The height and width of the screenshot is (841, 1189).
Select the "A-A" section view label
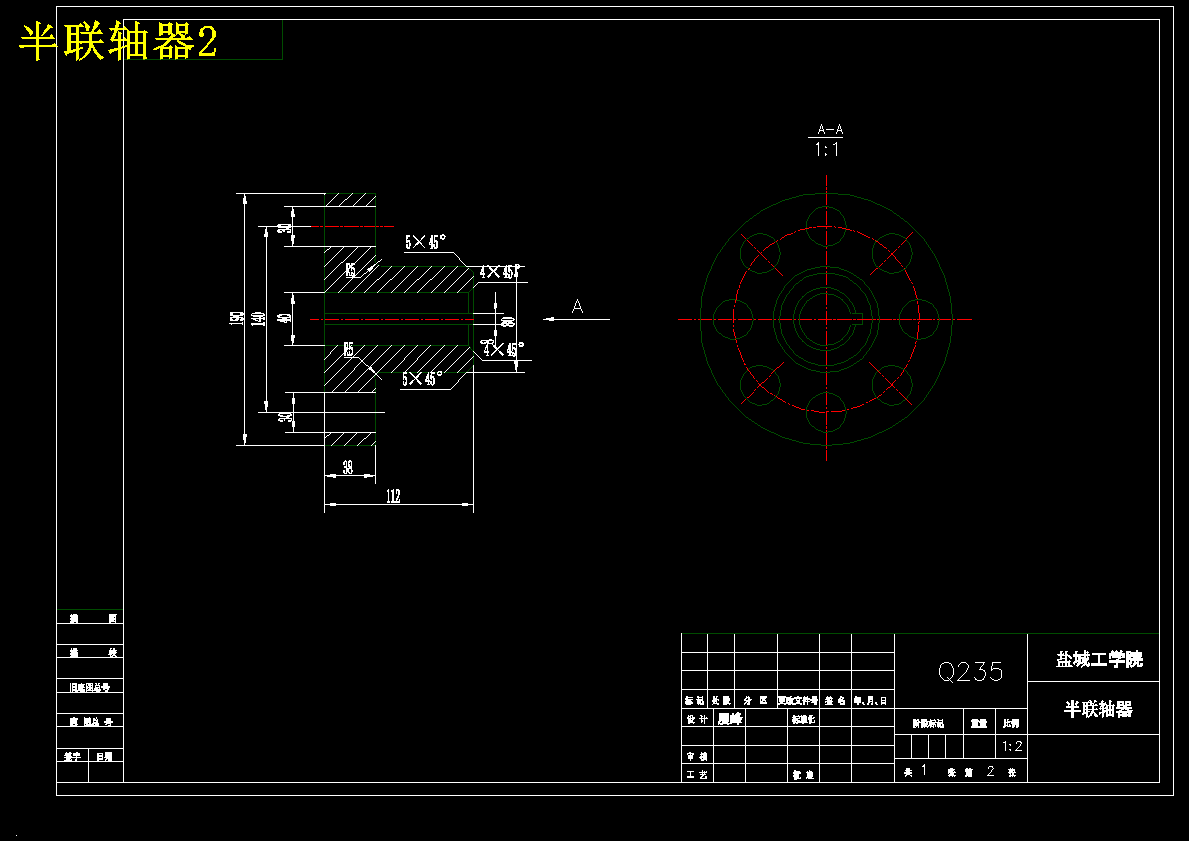tap(830, 130)
